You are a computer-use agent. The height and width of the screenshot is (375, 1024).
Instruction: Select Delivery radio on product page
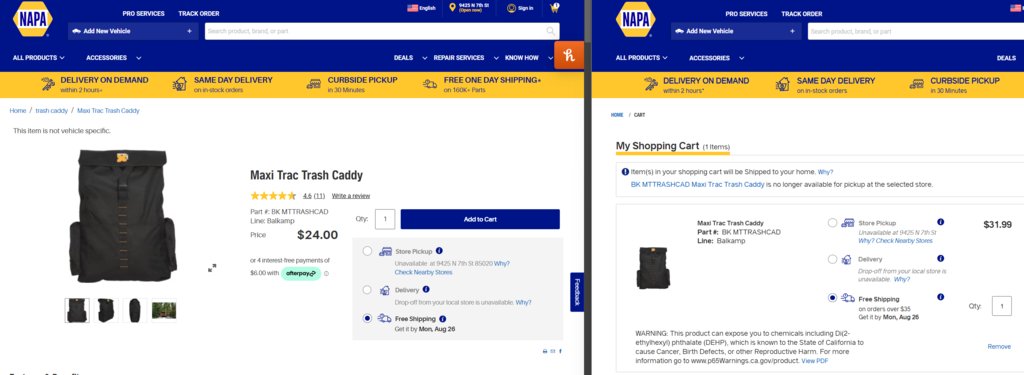pos(368,289)
